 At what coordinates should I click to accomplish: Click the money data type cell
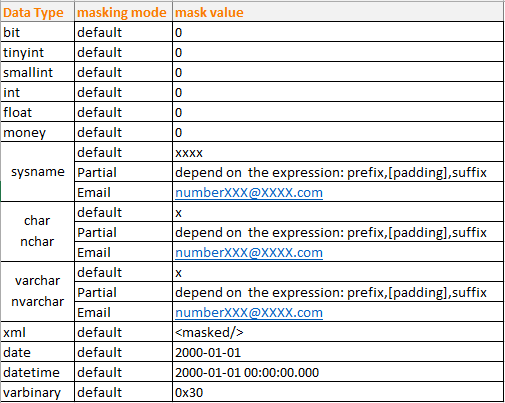coord(37,132)
